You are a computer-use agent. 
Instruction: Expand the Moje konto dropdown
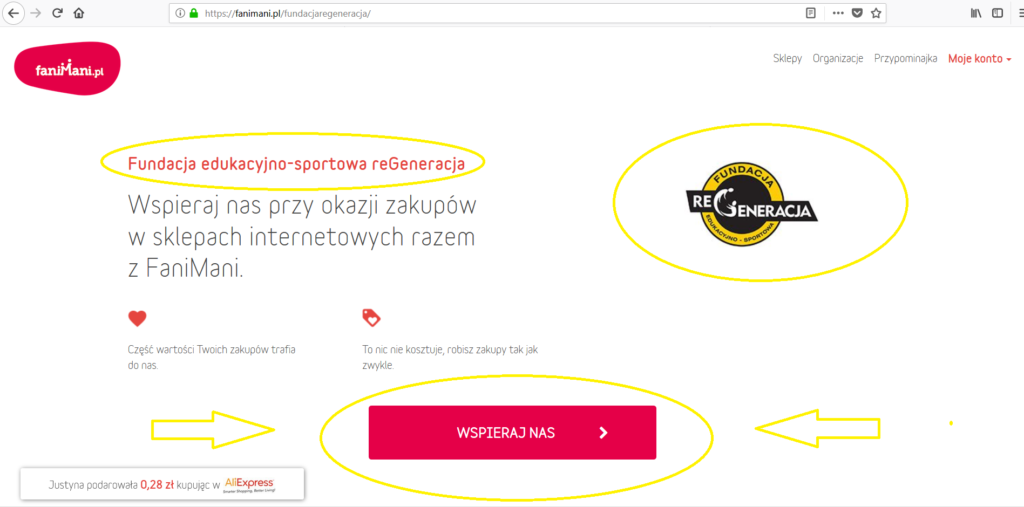point(980,58)
